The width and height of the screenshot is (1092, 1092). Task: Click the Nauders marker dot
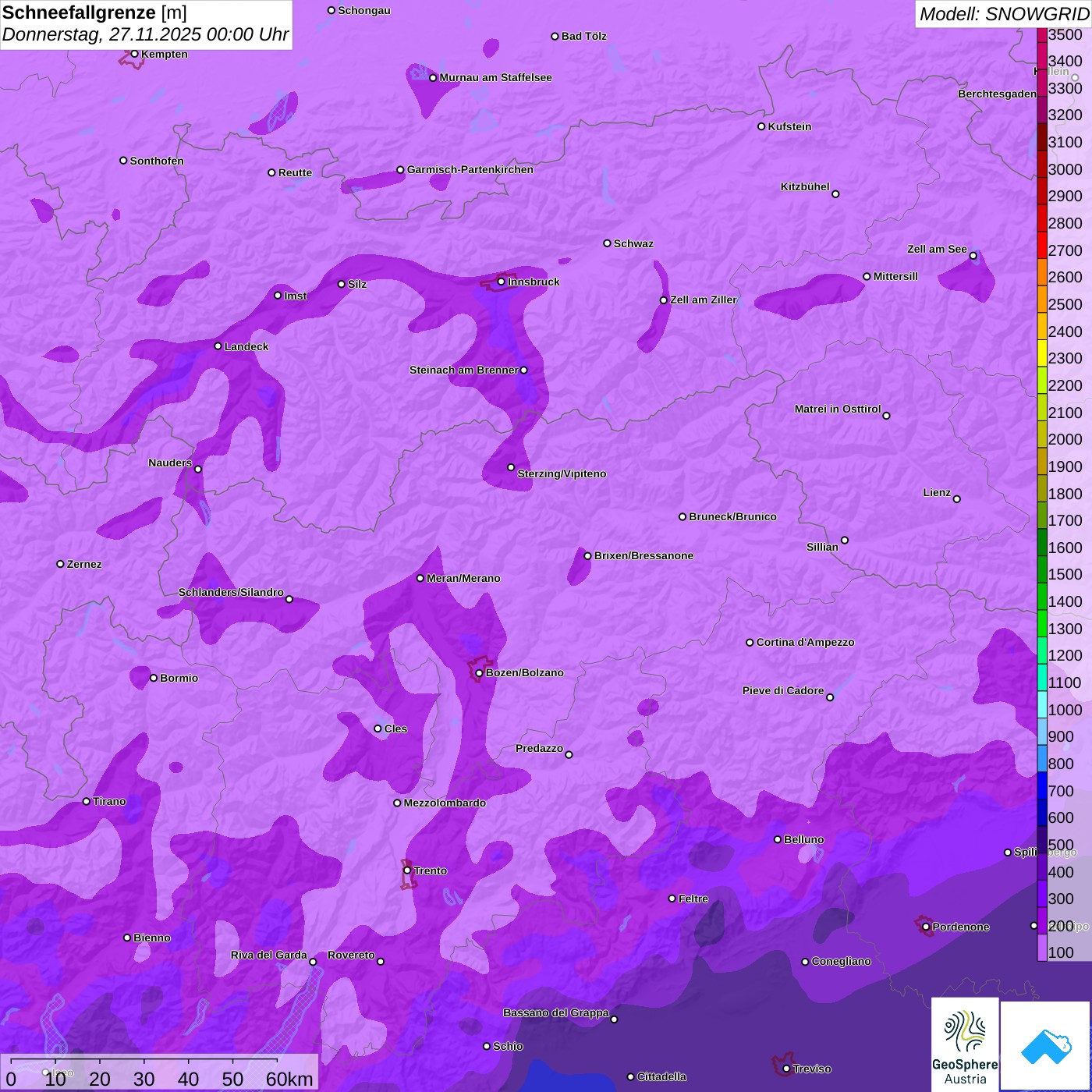[198, 469]
